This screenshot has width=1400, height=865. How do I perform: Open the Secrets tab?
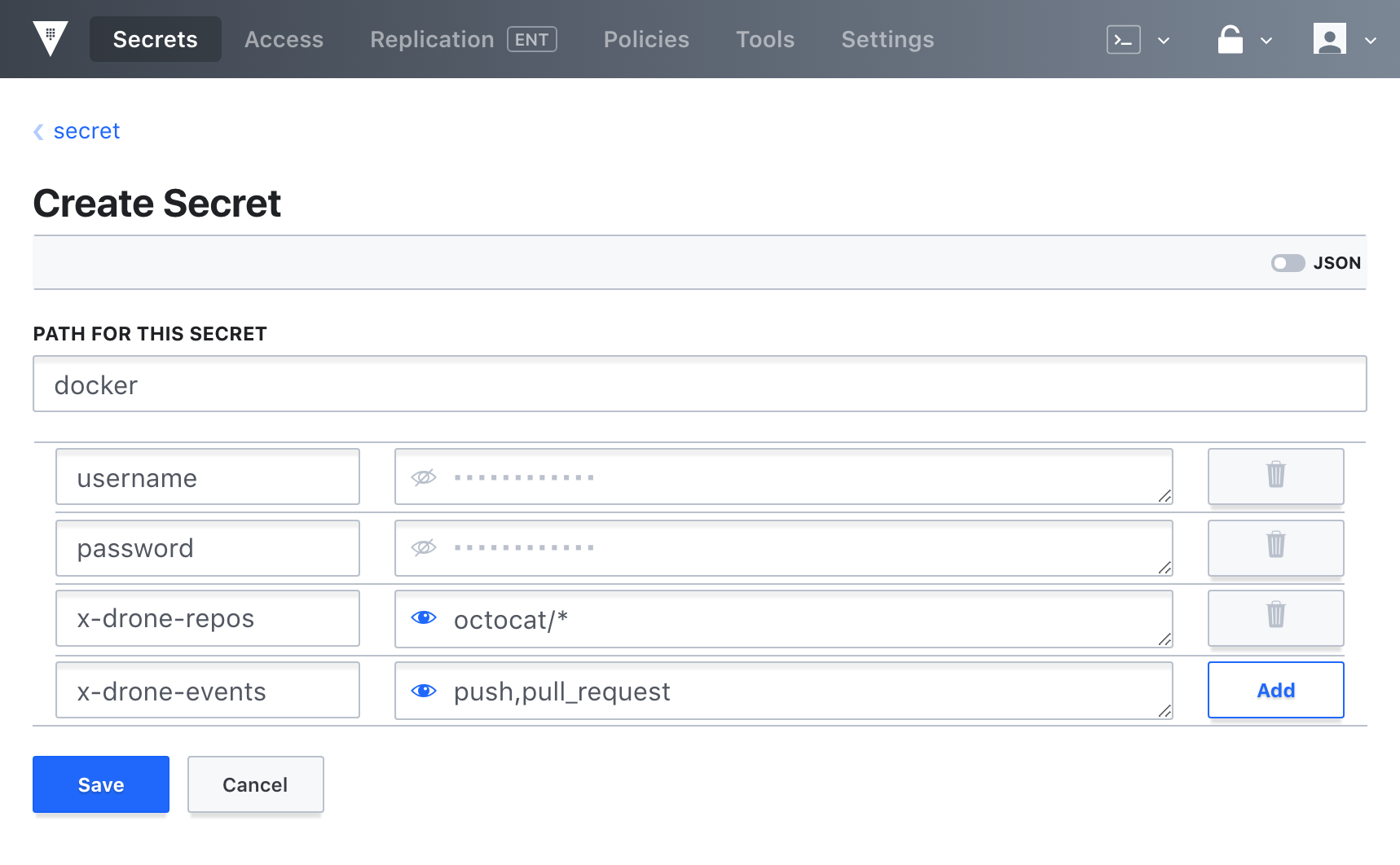pos(155,39)
